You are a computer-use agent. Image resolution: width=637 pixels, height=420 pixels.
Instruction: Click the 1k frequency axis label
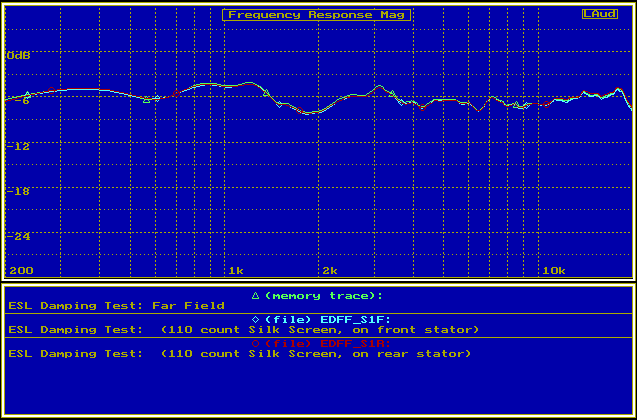click(236, 271)
